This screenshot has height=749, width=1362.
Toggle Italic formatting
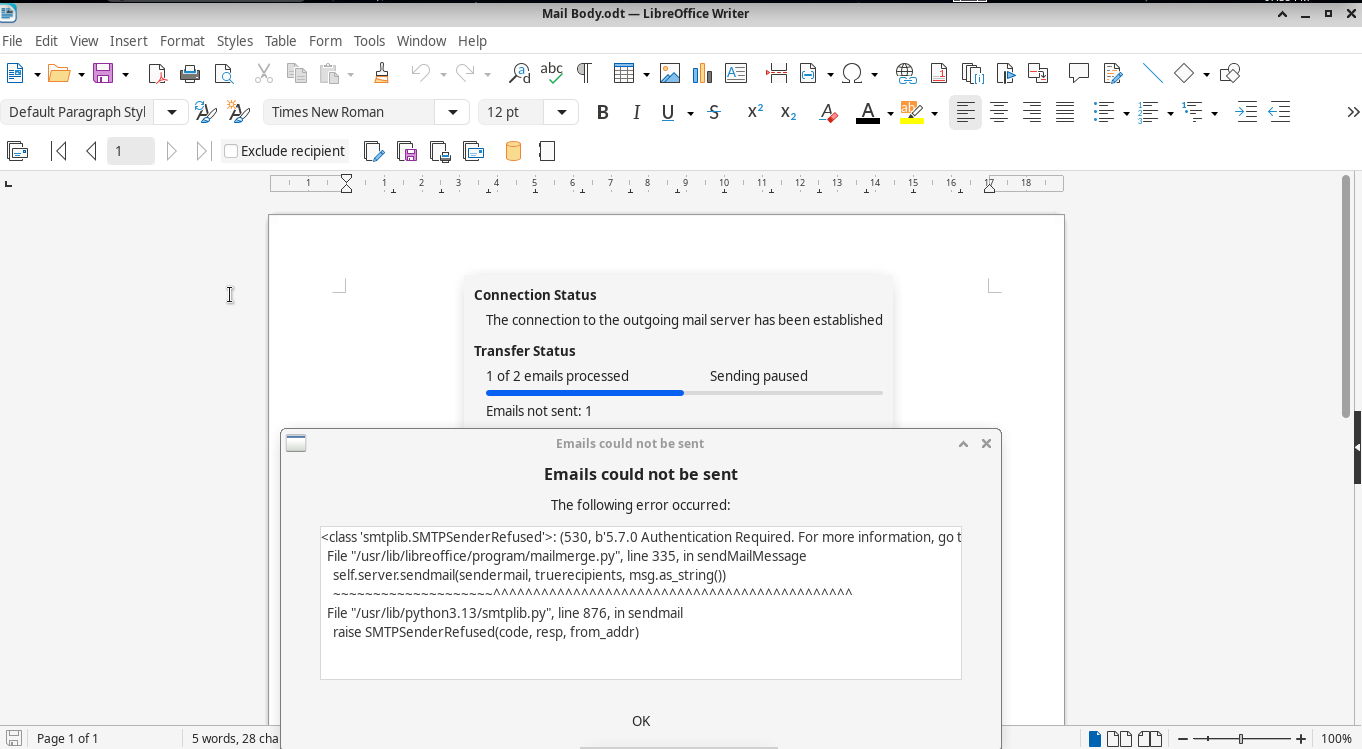(x=636, y=112)
